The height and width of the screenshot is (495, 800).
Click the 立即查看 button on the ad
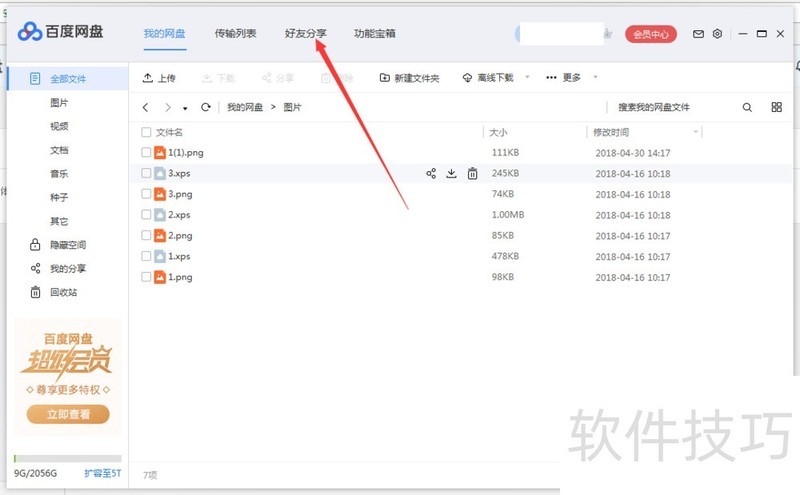(x=68, y=414)
